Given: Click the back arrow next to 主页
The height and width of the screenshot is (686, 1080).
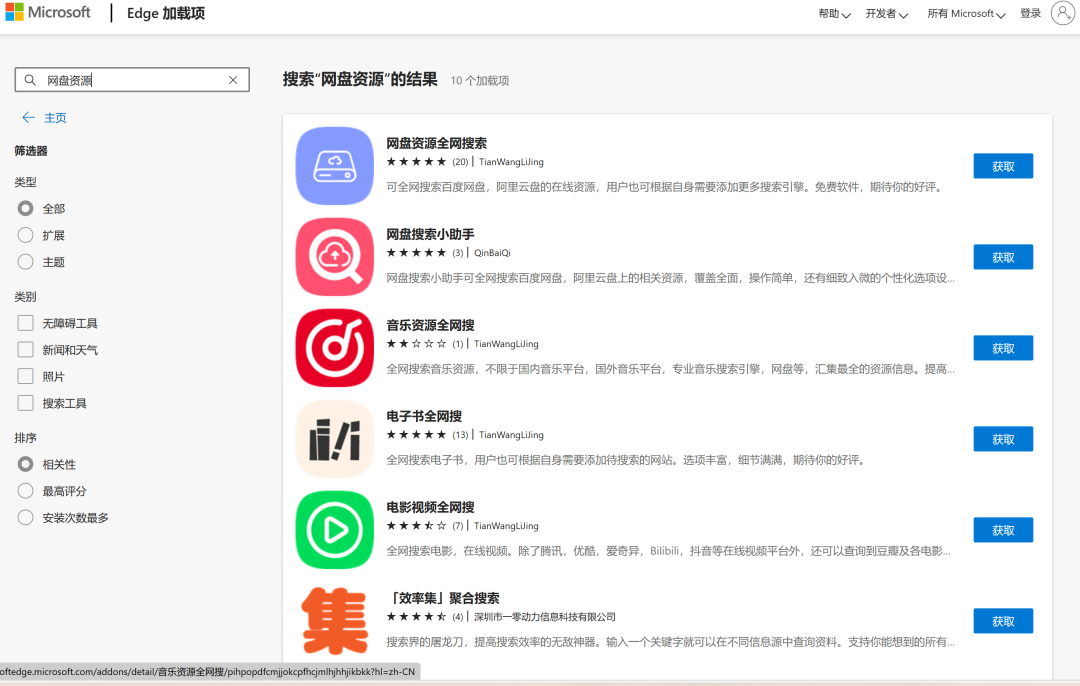Looking at the screenshot, I should [x=28, y=118].
